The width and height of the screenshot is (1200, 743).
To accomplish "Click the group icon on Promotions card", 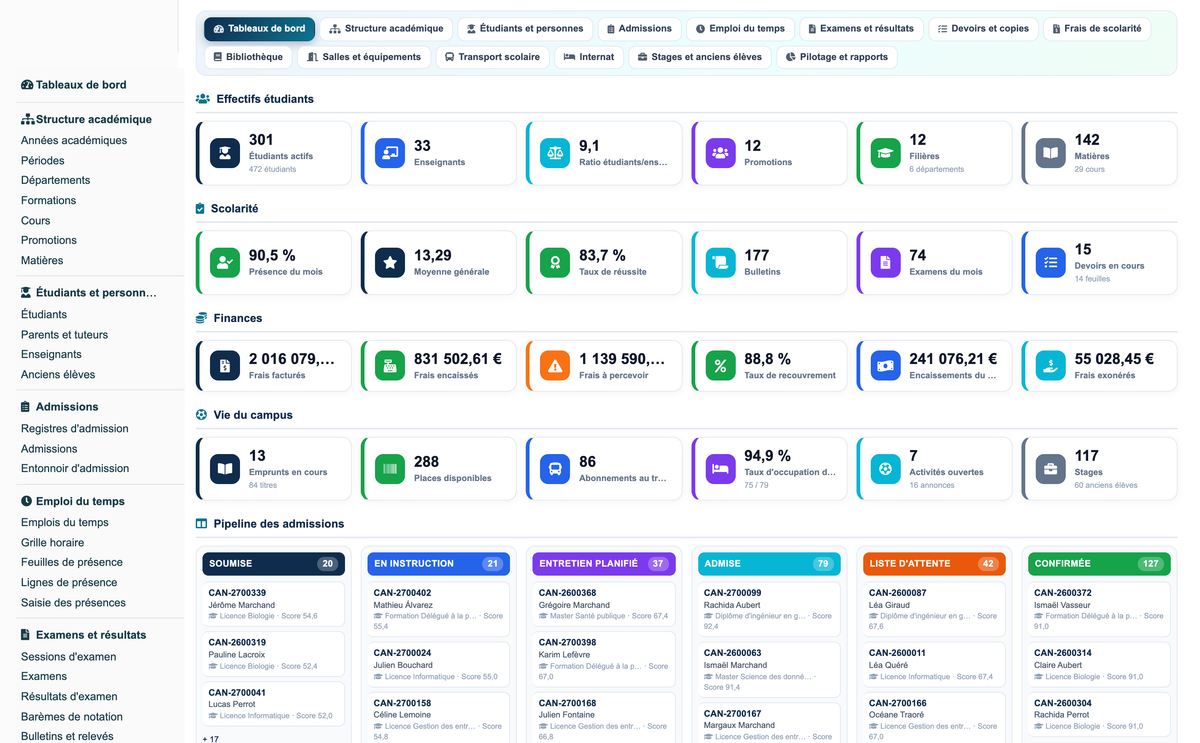I will tap(720, 153).
